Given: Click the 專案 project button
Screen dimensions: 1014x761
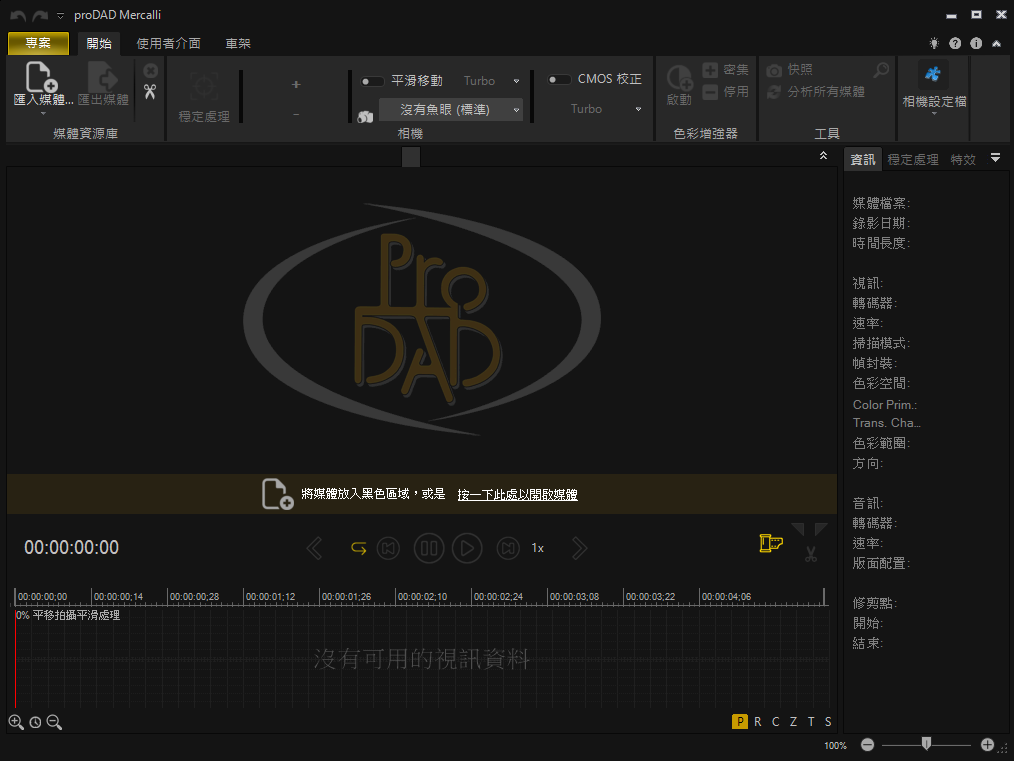Looking at the screenshot, I should coord(38,43).
